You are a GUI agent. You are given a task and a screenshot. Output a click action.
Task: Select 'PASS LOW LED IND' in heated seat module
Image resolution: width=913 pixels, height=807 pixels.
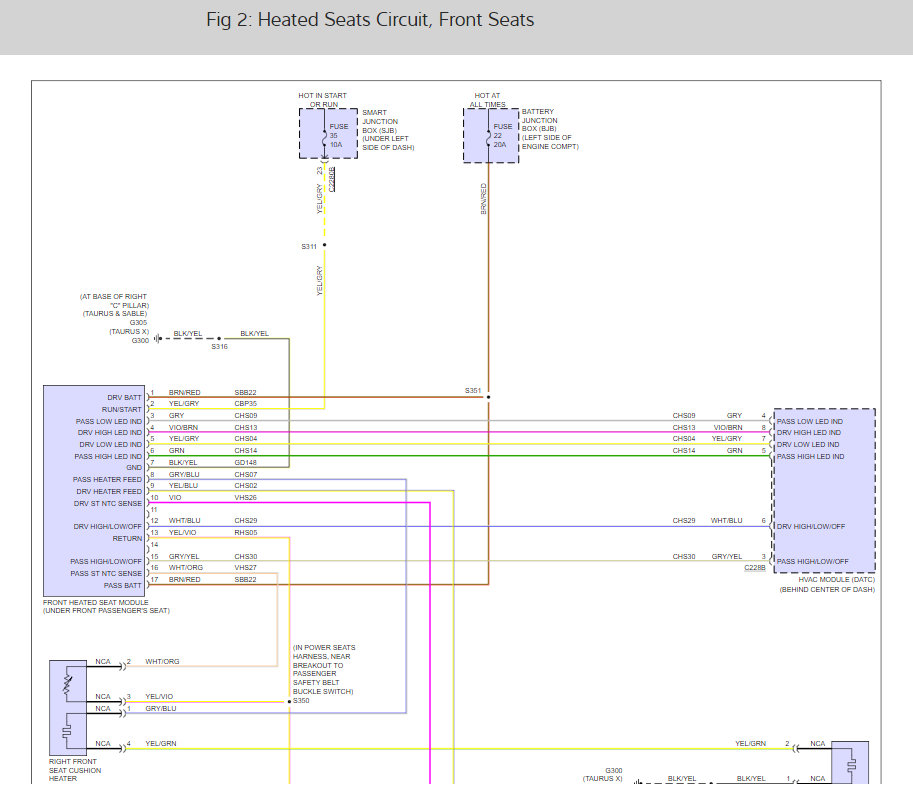point(109,421)
